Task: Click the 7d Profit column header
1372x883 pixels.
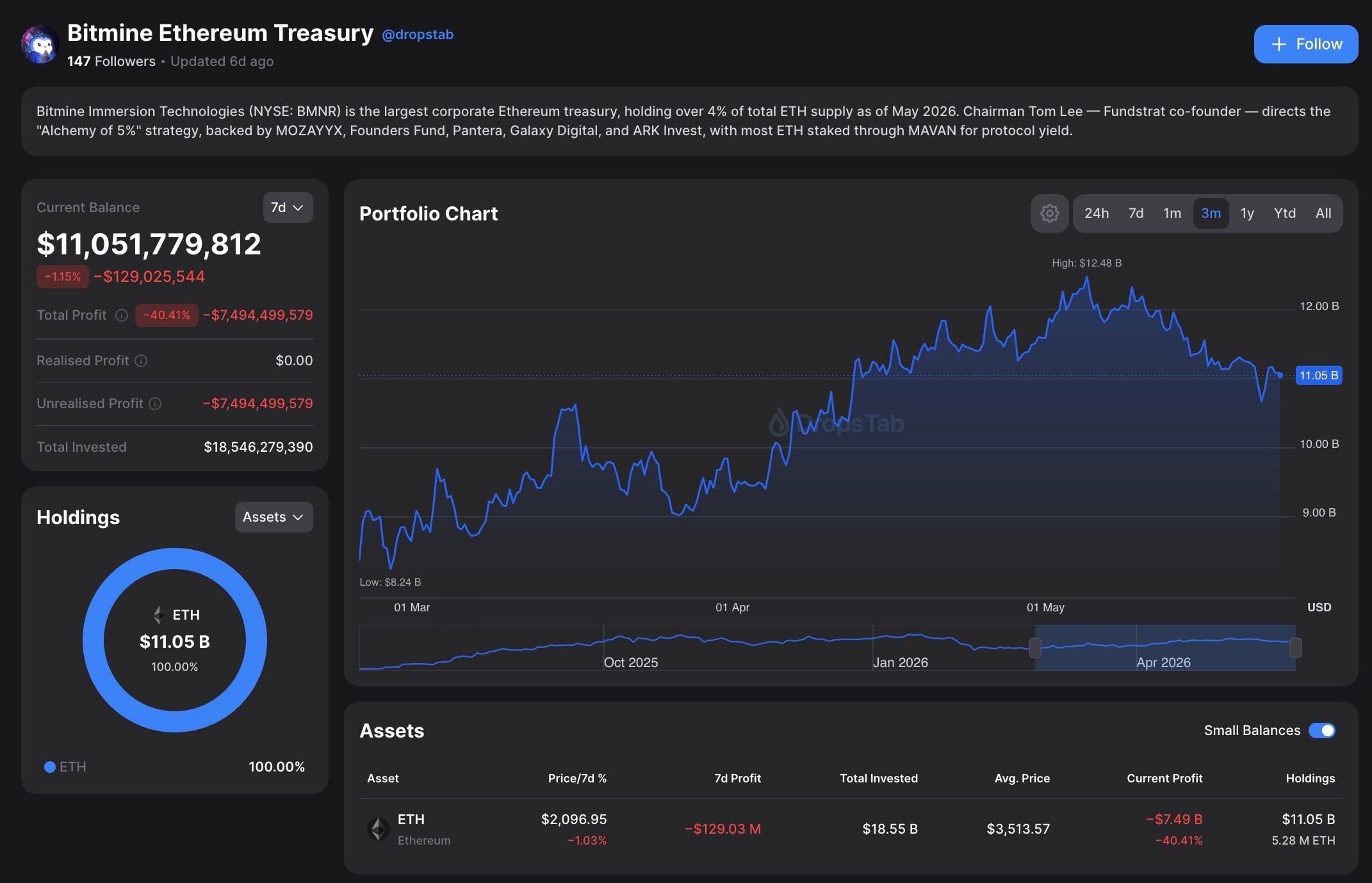Action: (x=737, y=779)
